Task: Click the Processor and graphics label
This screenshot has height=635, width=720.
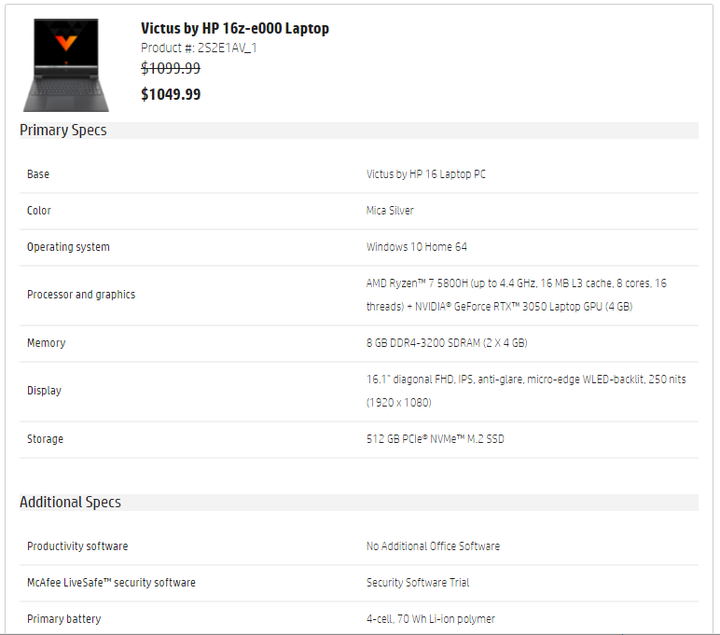Action: [x=81, y=295]
